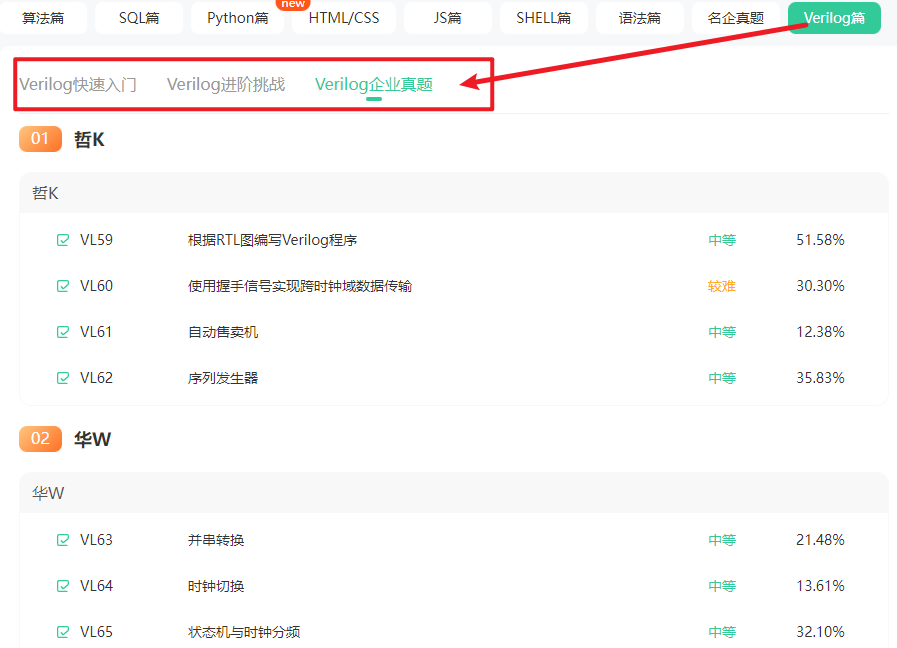
Task: Click the new badge above HTML/CSS
Action: (x=293, y=4)
